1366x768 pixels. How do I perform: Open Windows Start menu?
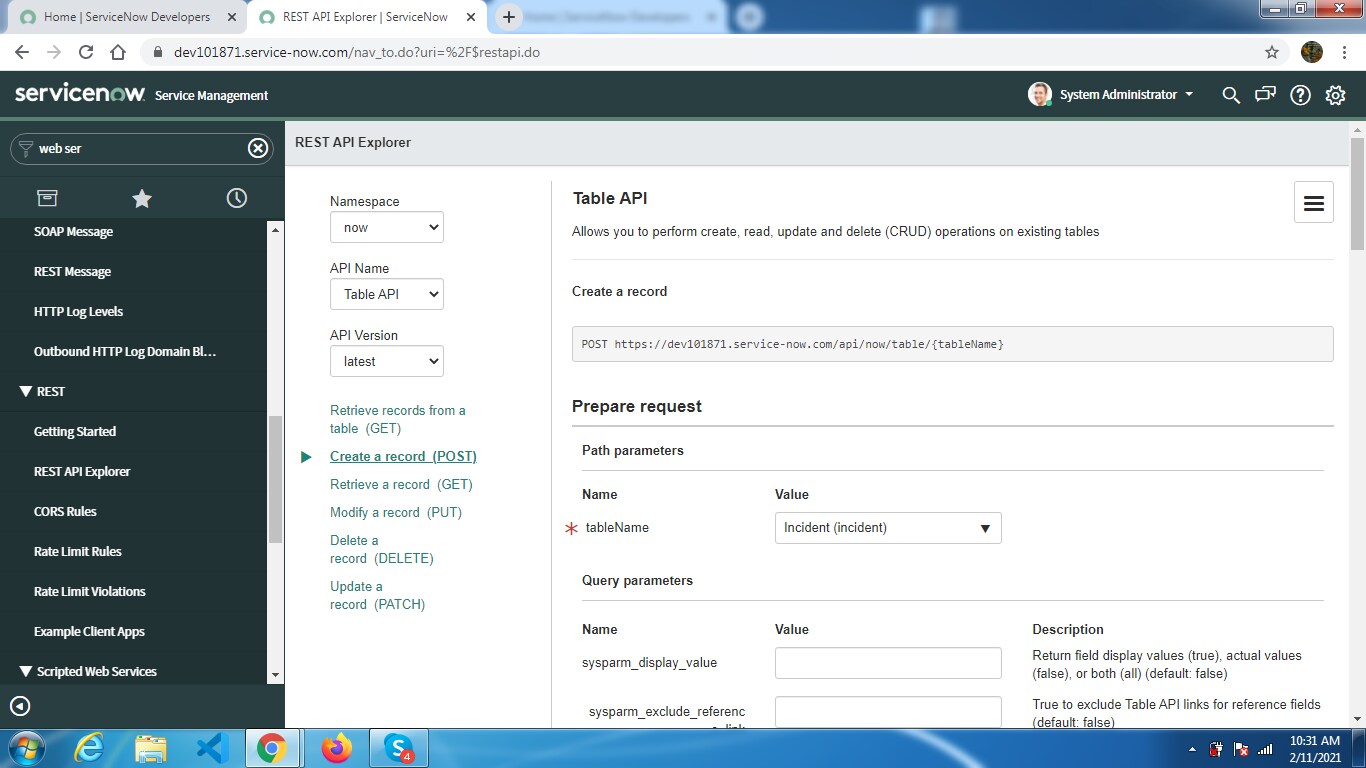tap(26, 748)
